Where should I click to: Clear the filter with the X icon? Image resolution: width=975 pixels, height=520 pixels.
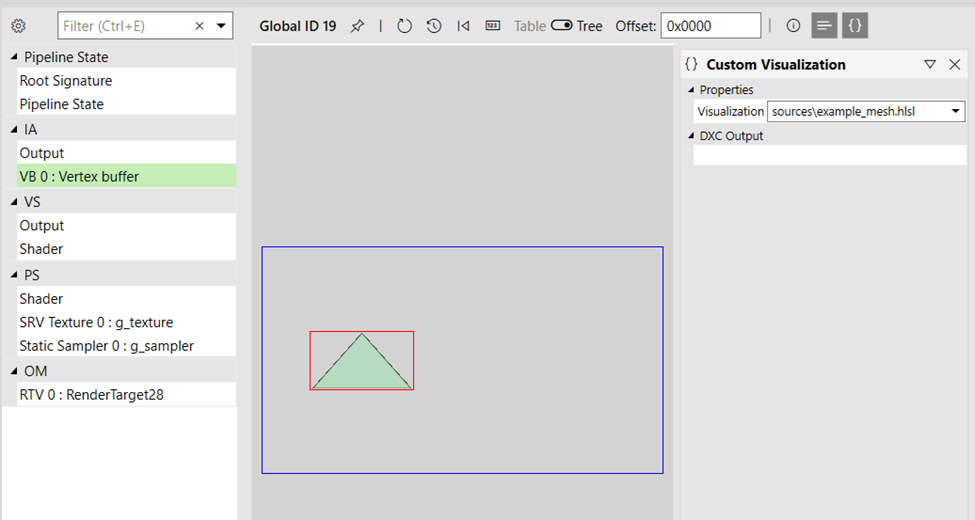pyautogui.click(x=200, y=26)
